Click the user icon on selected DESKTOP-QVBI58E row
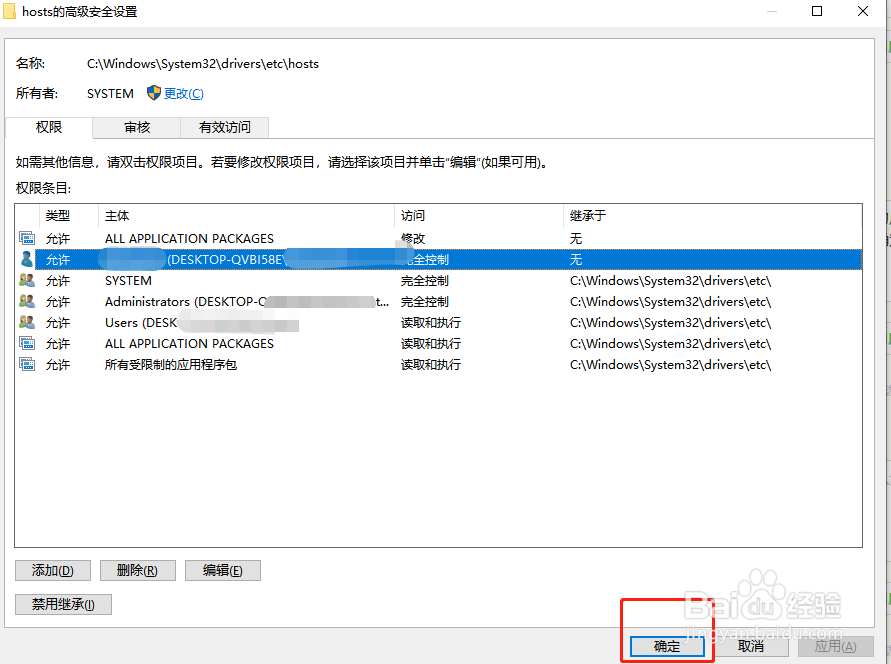 click(26, 259)
